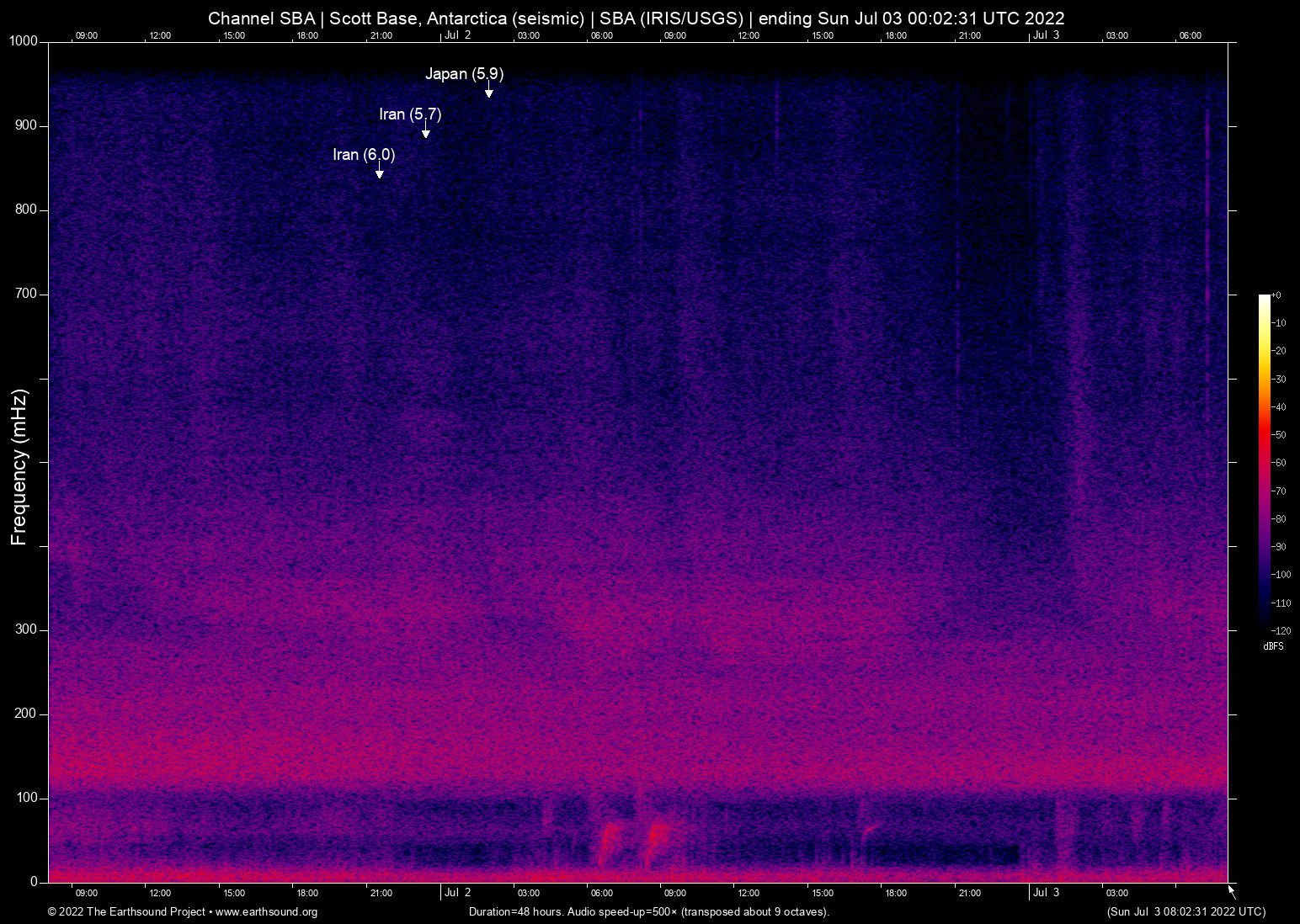Click the "Duration=48 hours." text
The height and width of the screenshot is (924, 1300).
(516, 912)
